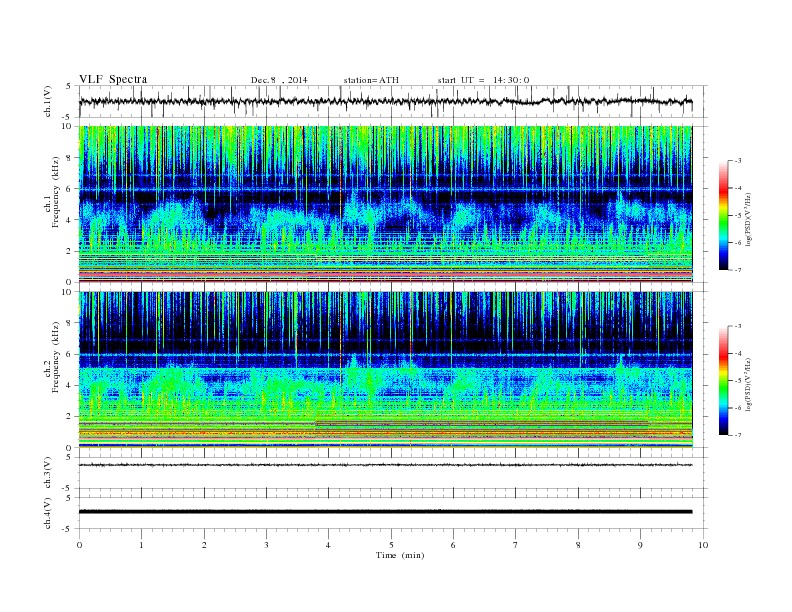
Task: Click the ch.3 voltage waveform trace
Action: point(385,465)
